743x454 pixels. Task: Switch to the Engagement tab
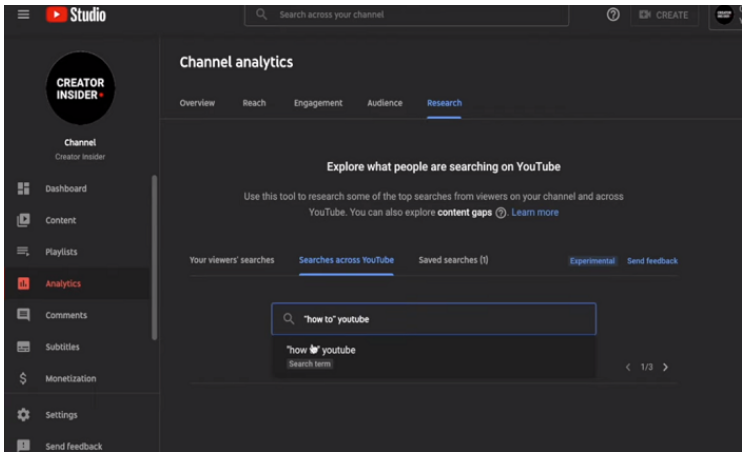coord(318,103)
